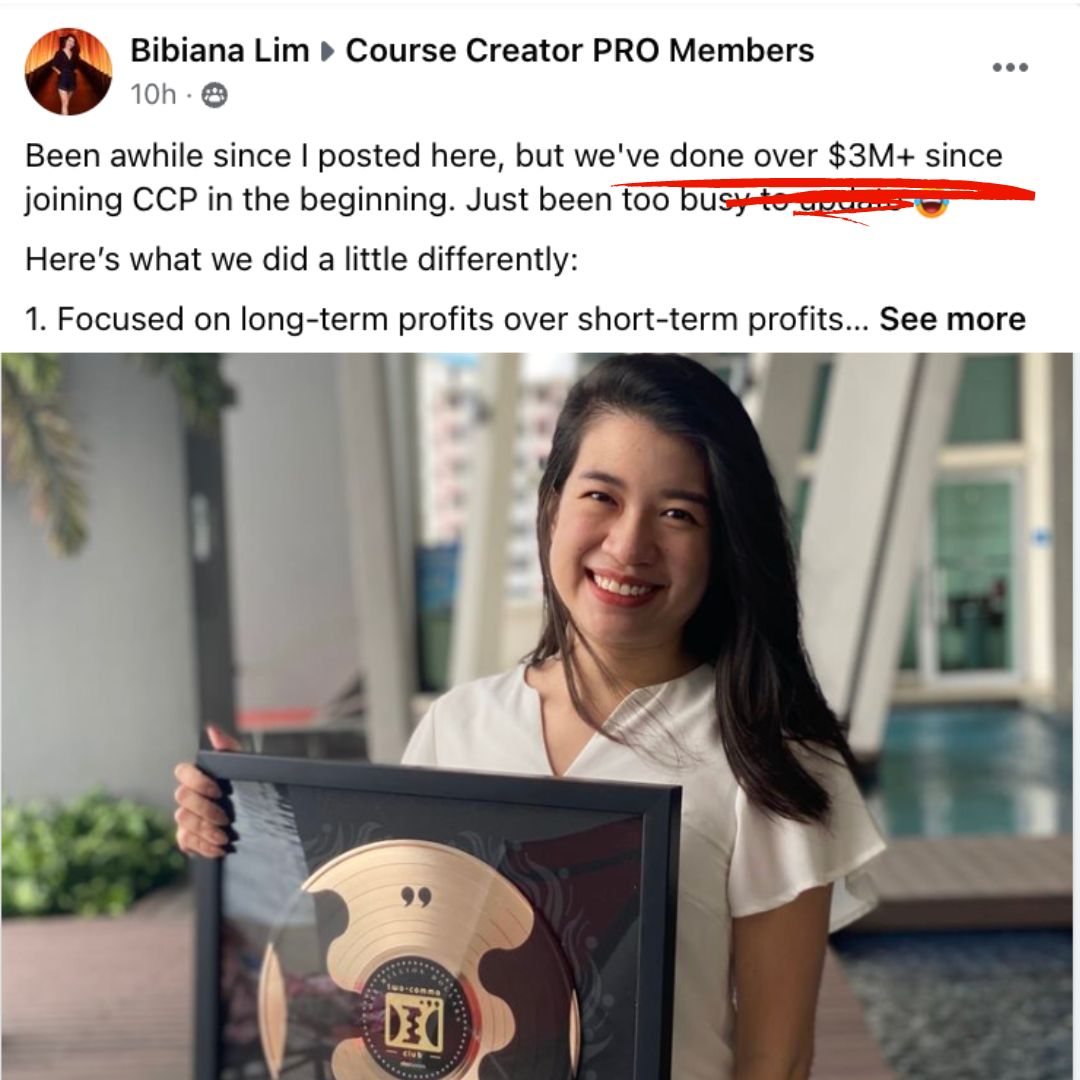This screenshot has height=1080, width=1080.
Task: Click the text "joining CCP in the beginning"
Action: (237, 200)
